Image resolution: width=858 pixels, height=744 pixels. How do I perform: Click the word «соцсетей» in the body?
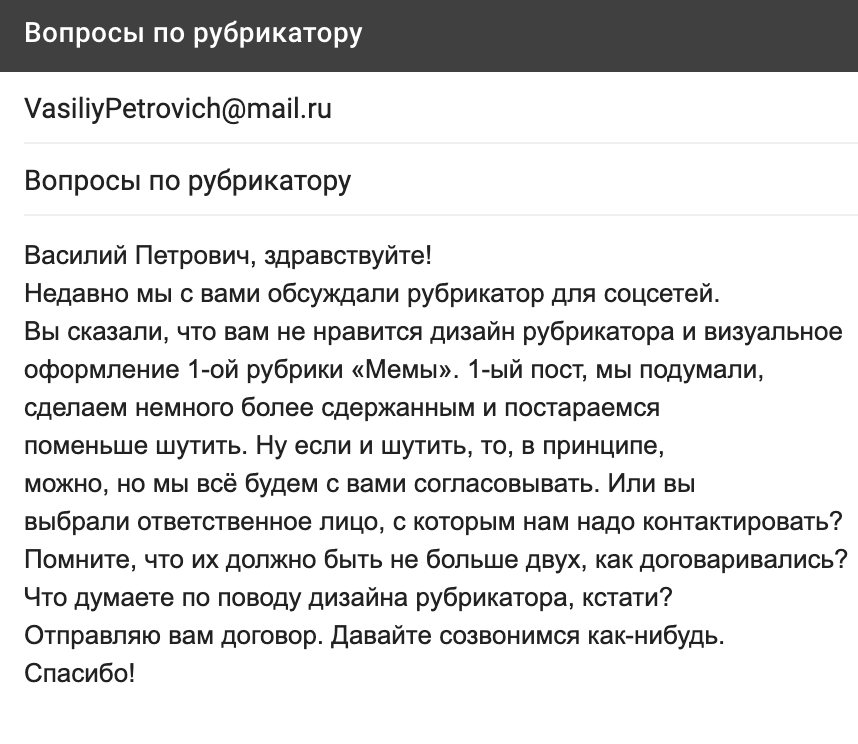(x=658, y=294)
